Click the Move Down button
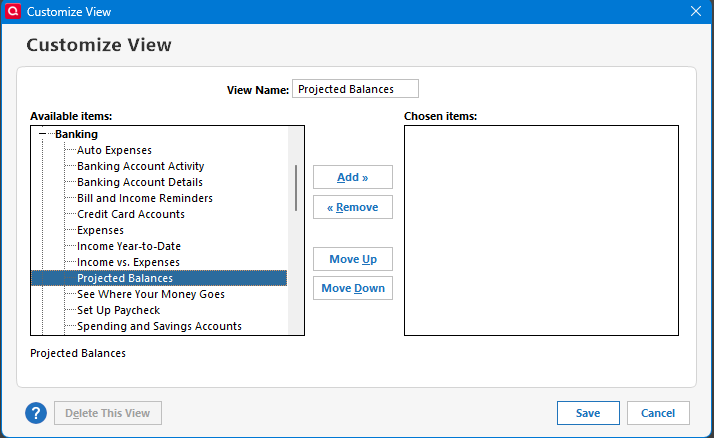The height and width of the screenshot is (438, 714). click(x=352, y=288)
